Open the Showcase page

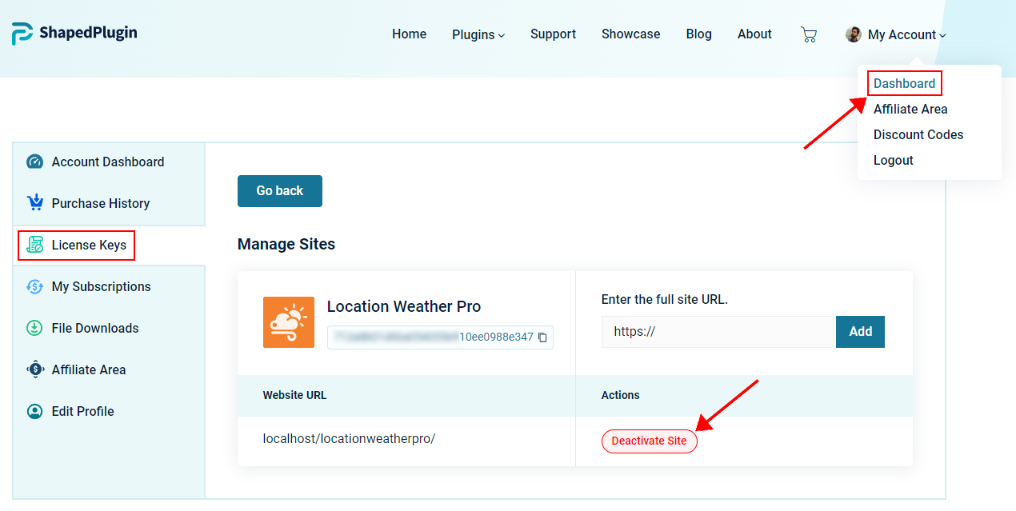tap(630, 34)
